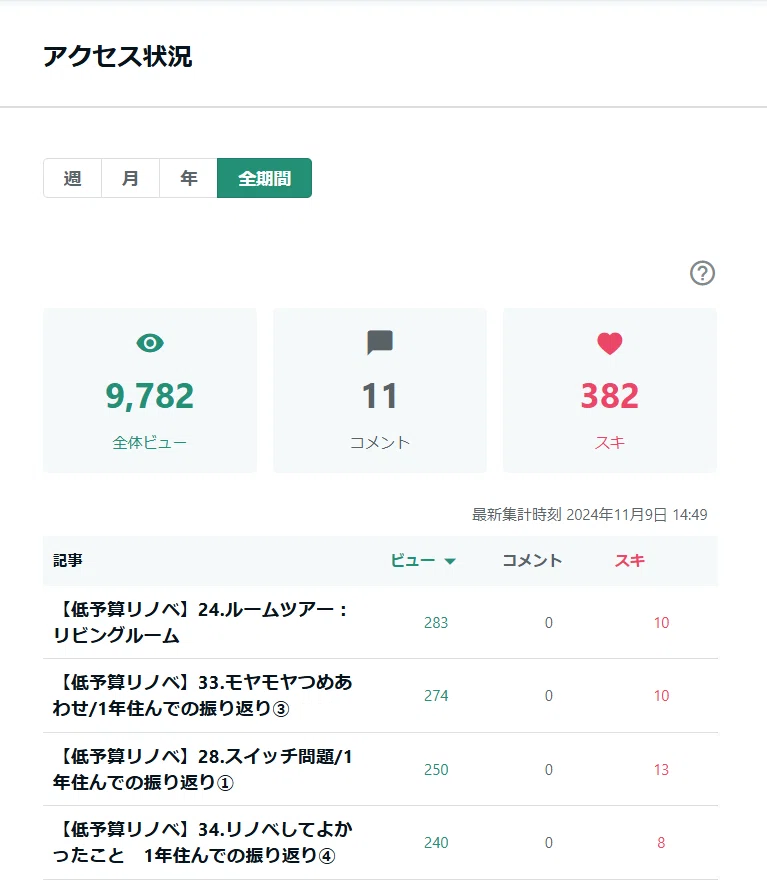Sort table by コメント column header

[x=532, y=561]
